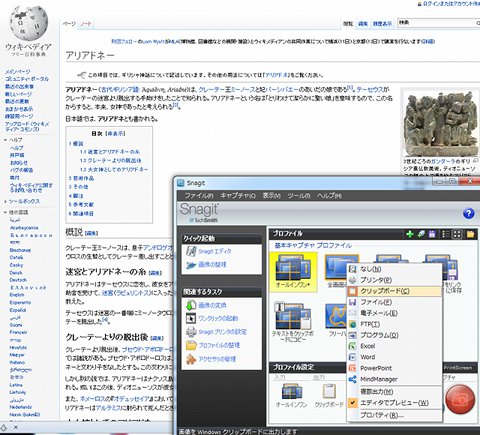The image size is (480, 435).
Task: Open Snagit キャプチャ menu
Action: click(238, 195)
